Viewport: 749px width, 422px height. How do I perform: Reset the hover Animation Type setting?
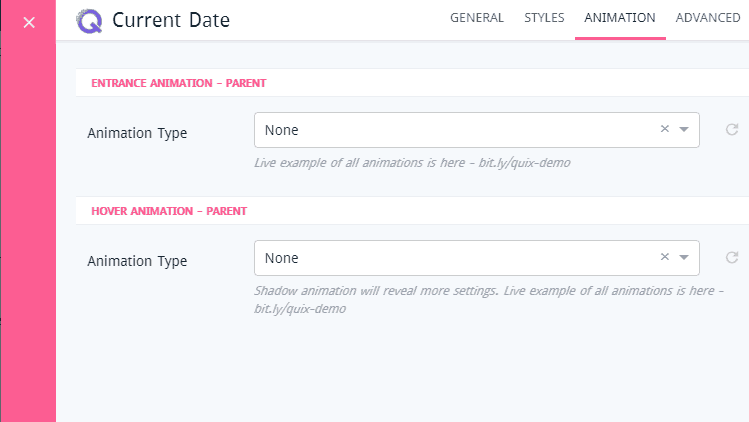click(731, 258)
